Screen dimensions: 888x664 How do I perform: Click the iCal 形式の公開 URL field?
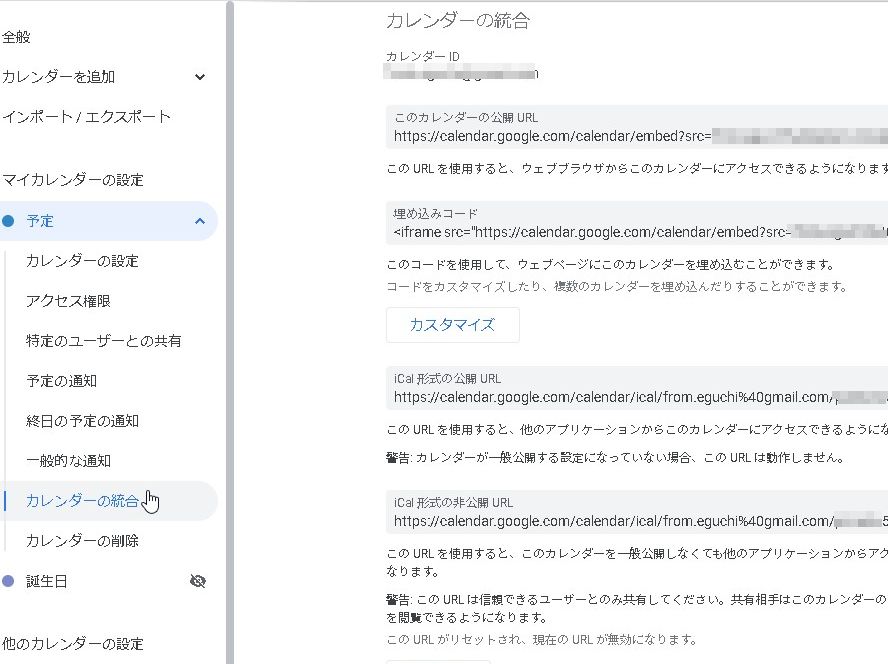tap(636, 397)
